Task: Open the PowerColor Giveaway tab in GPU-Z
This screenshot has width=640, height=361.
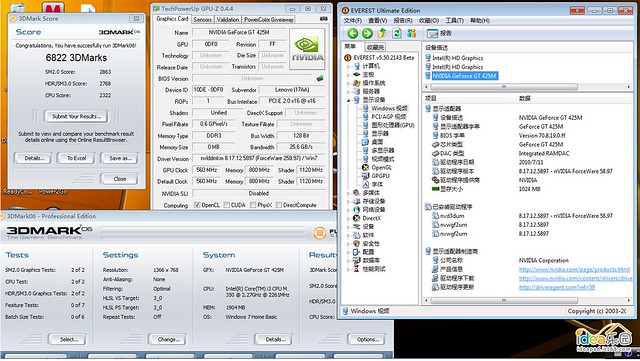Action: (269, 19)
